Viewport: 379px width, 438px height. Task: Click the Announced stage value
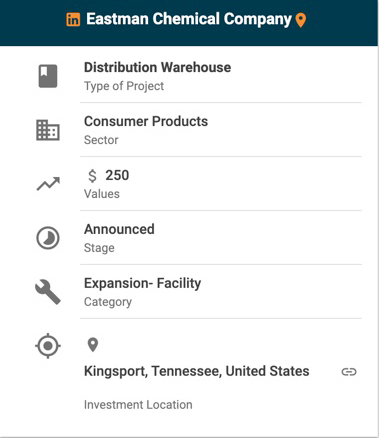[119, 229]
